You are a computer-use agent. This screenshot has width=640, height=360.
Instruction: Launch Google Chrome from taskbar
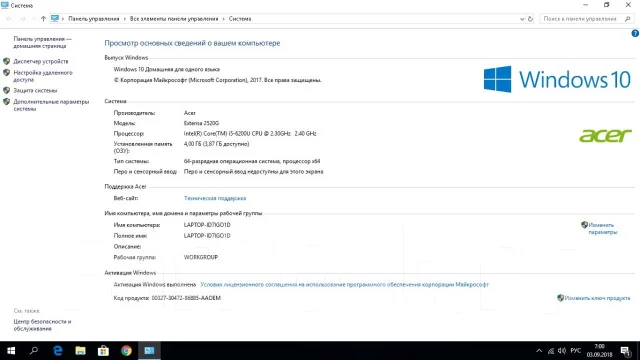pyautogui.click(x=126, y=351)
